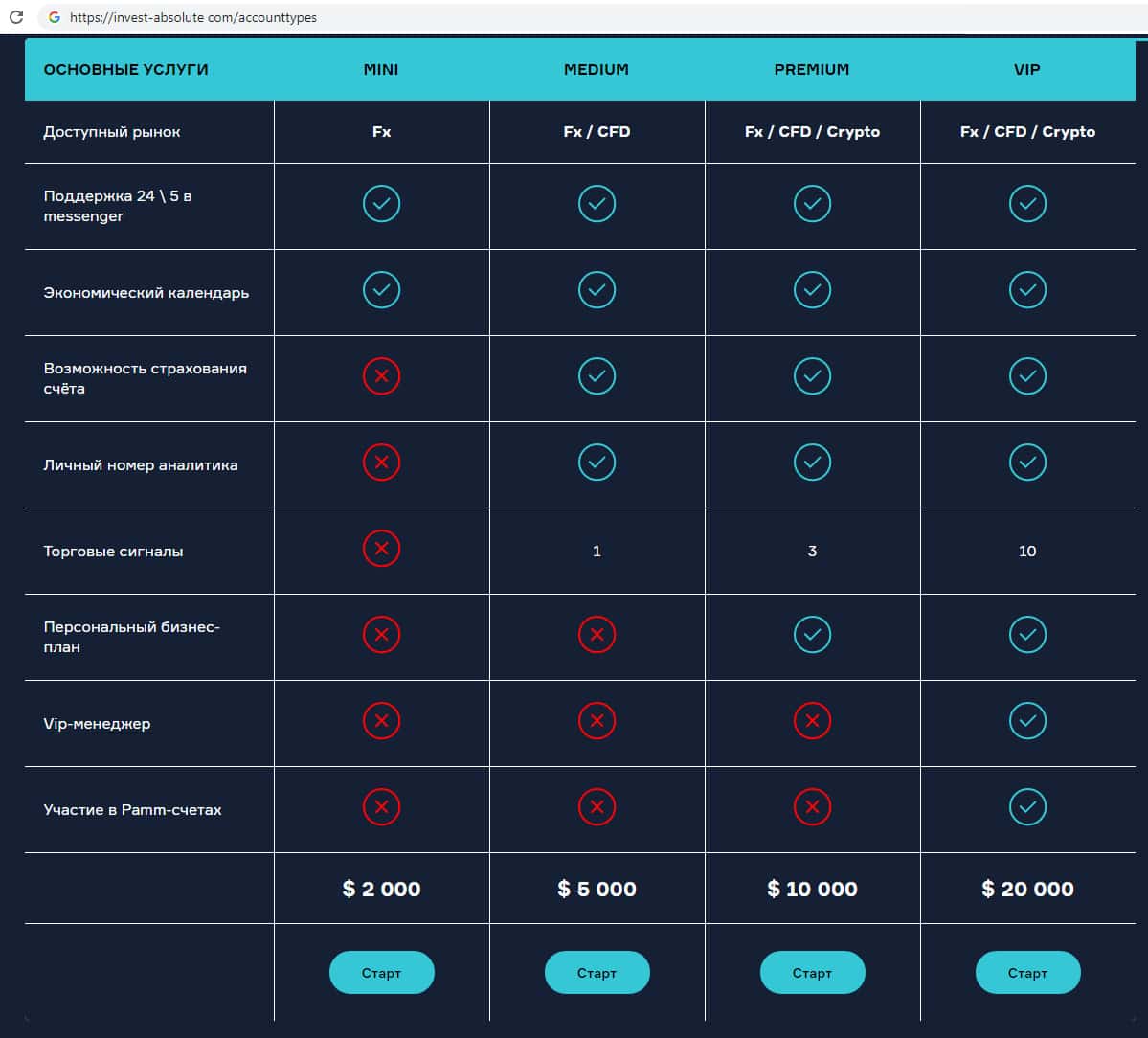Click Старт button under $ 20 000
This screenshot has height=1038, width=1148.
[1027, 972]
